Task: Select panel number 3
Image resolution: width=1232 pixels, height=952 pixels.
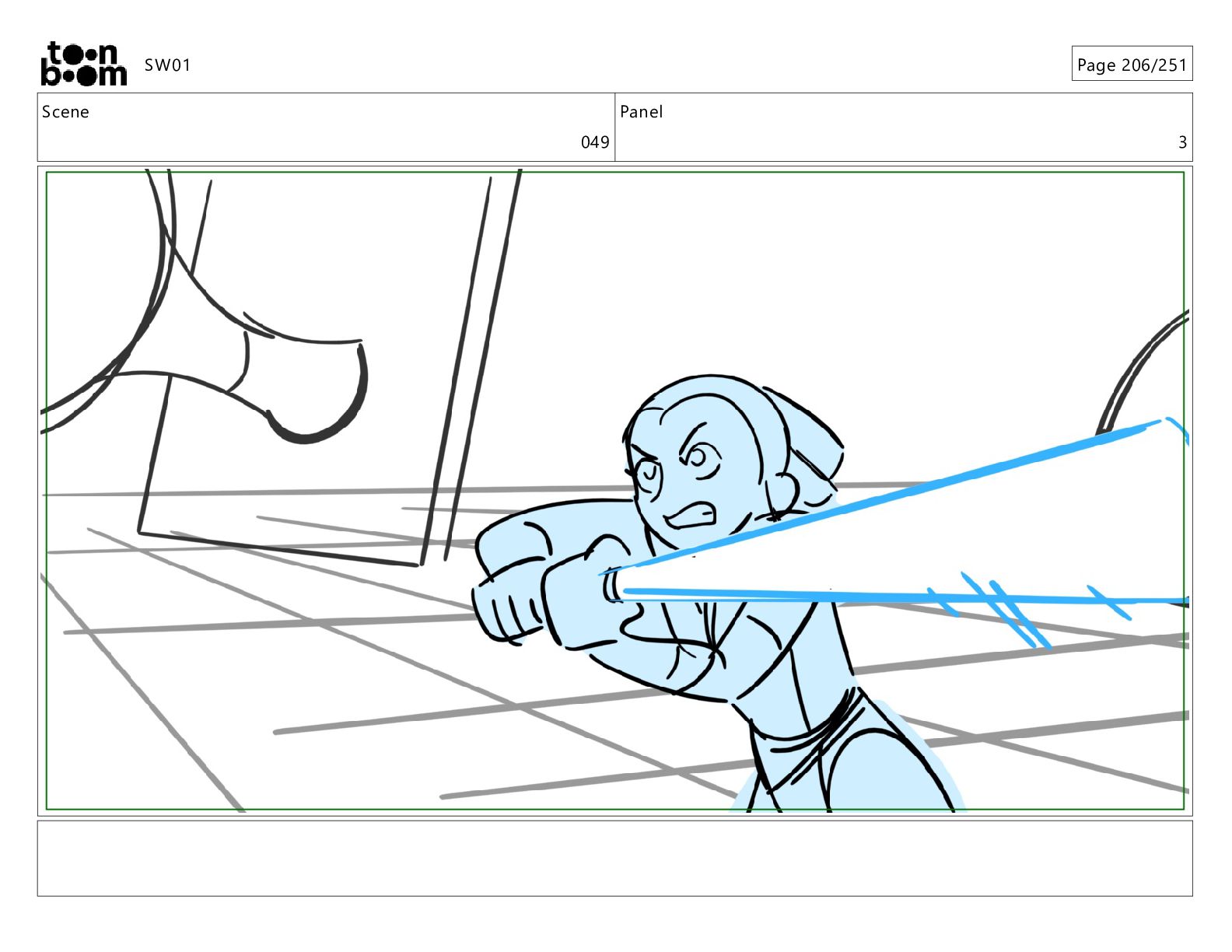Action: click(x=1182, y=142)
